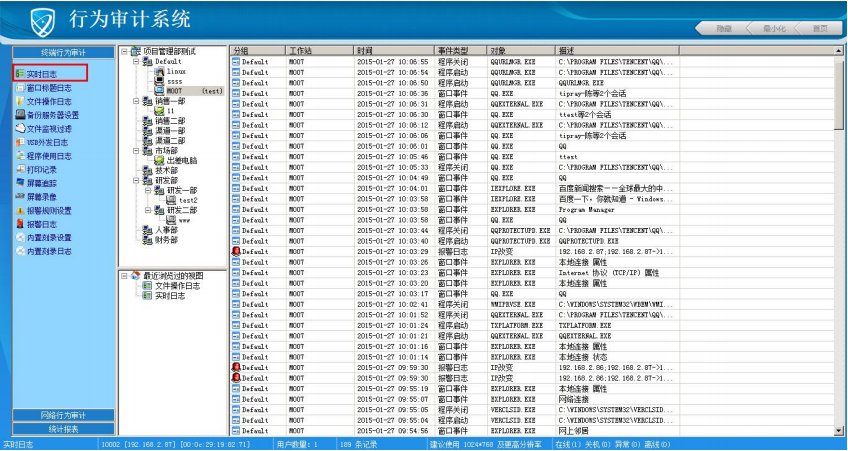This screenshot has width=848, height=451.
Task: Click the 文件操作日志 folder icon in sidebar
Action: pos(20,101)
